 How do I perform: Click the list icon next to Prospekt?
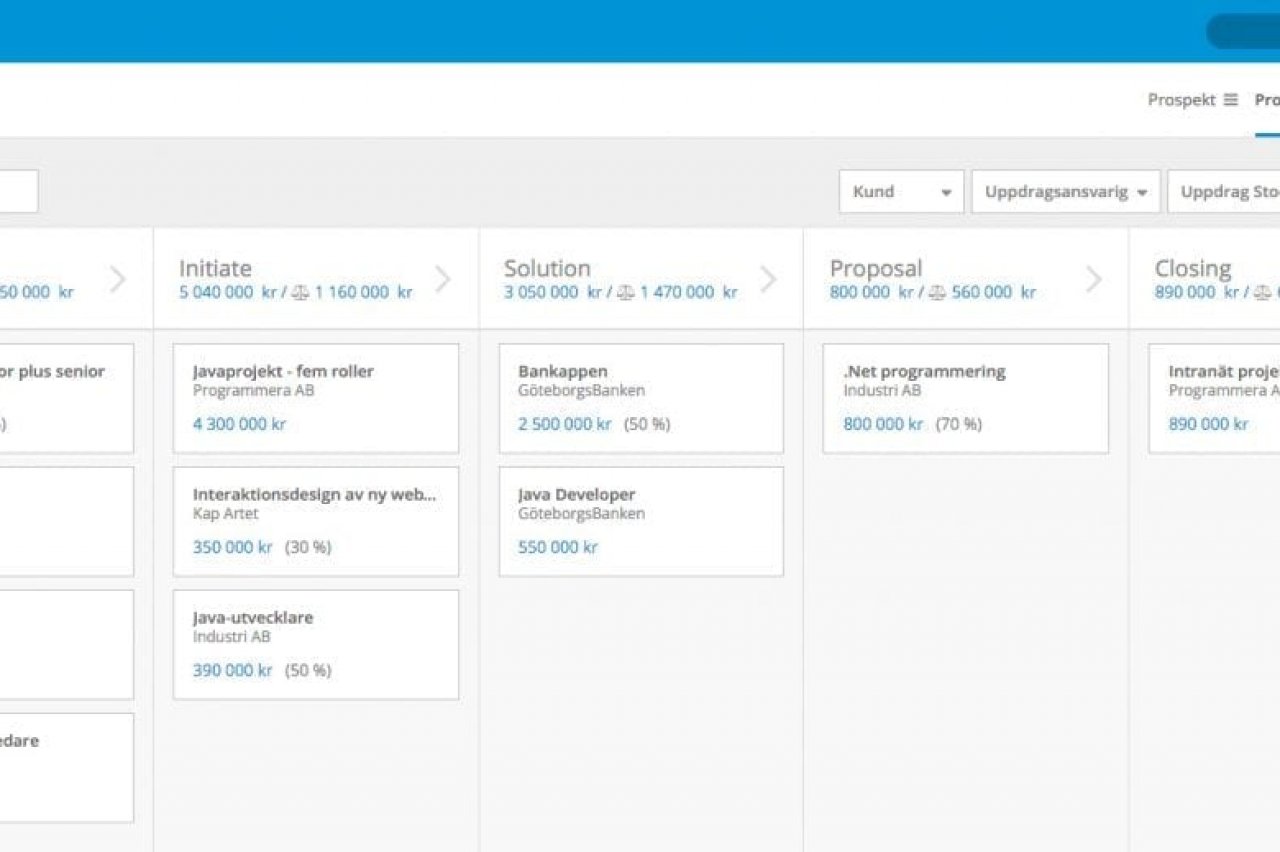pos(1231,100)
